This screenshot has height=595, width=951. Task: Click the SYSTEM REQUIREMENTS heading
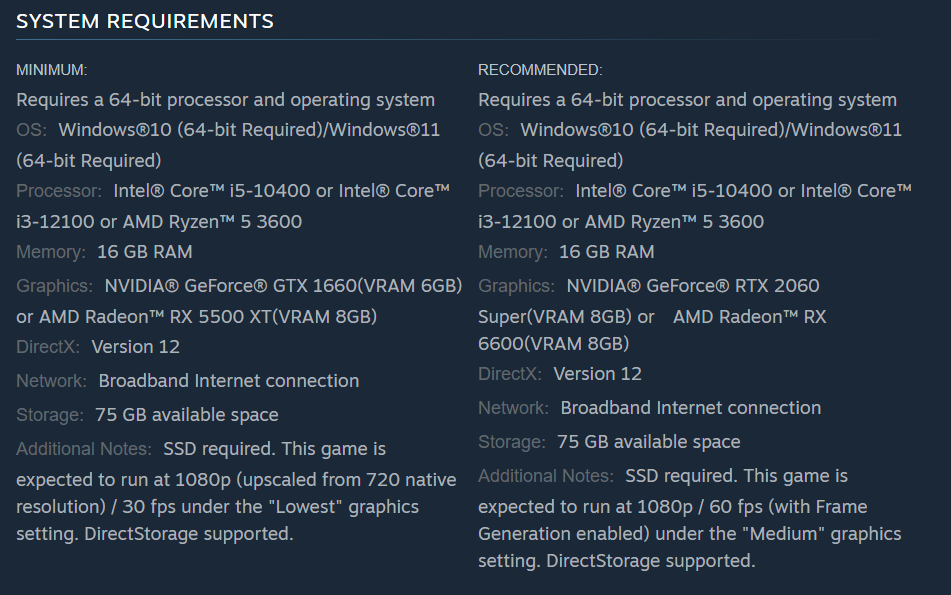coord(145,21)
